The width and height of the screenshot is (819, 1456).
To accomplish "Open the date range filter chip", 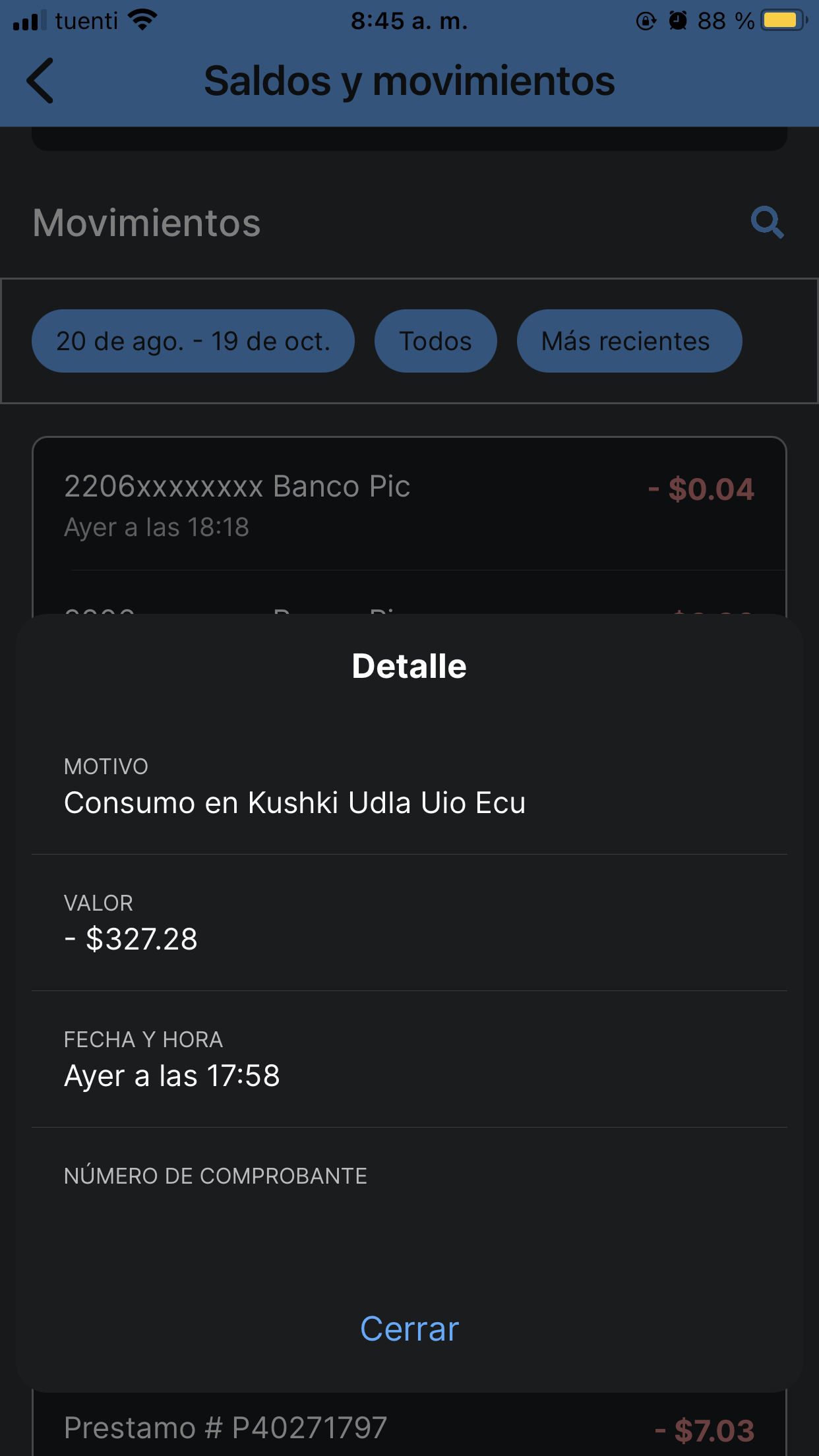I will pyautogui.click(x=193, y=341).
